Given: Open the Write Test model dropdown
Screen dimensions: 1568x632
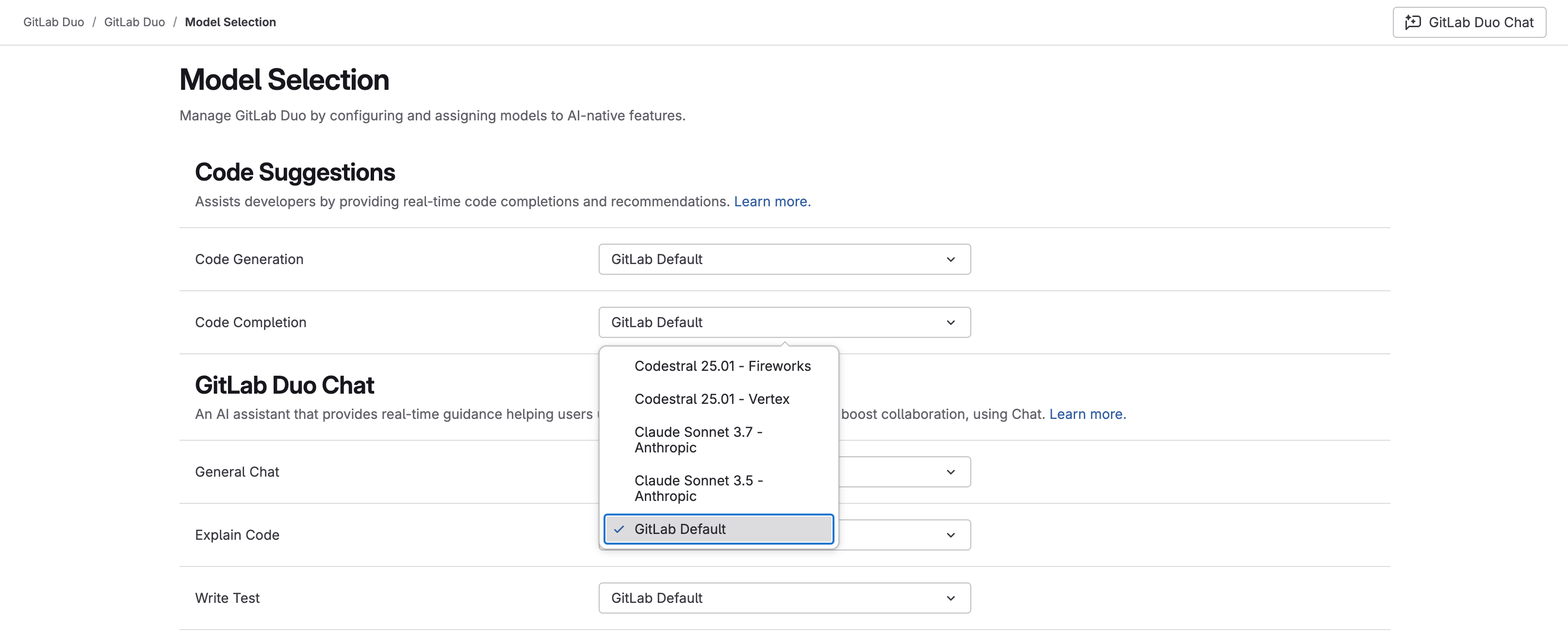Looking at the screenshot, I should [784, 598].
